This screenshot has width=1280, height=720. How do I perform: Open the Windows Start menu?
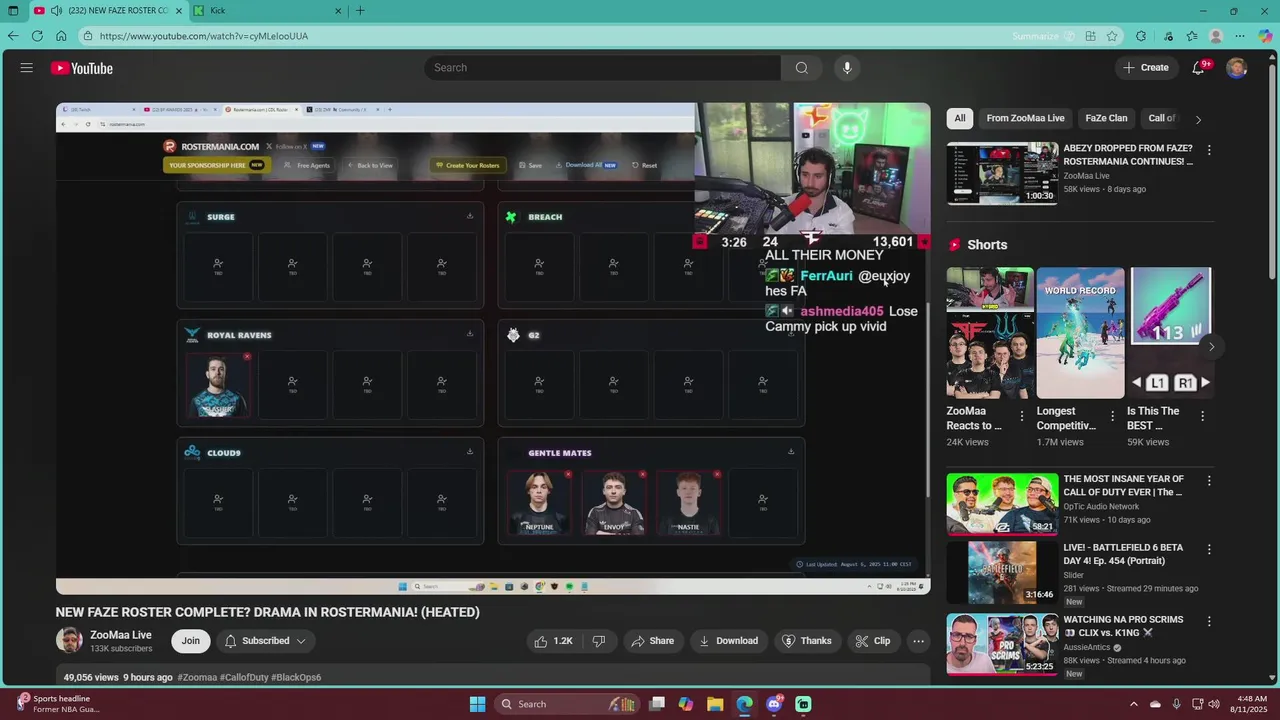478,704
